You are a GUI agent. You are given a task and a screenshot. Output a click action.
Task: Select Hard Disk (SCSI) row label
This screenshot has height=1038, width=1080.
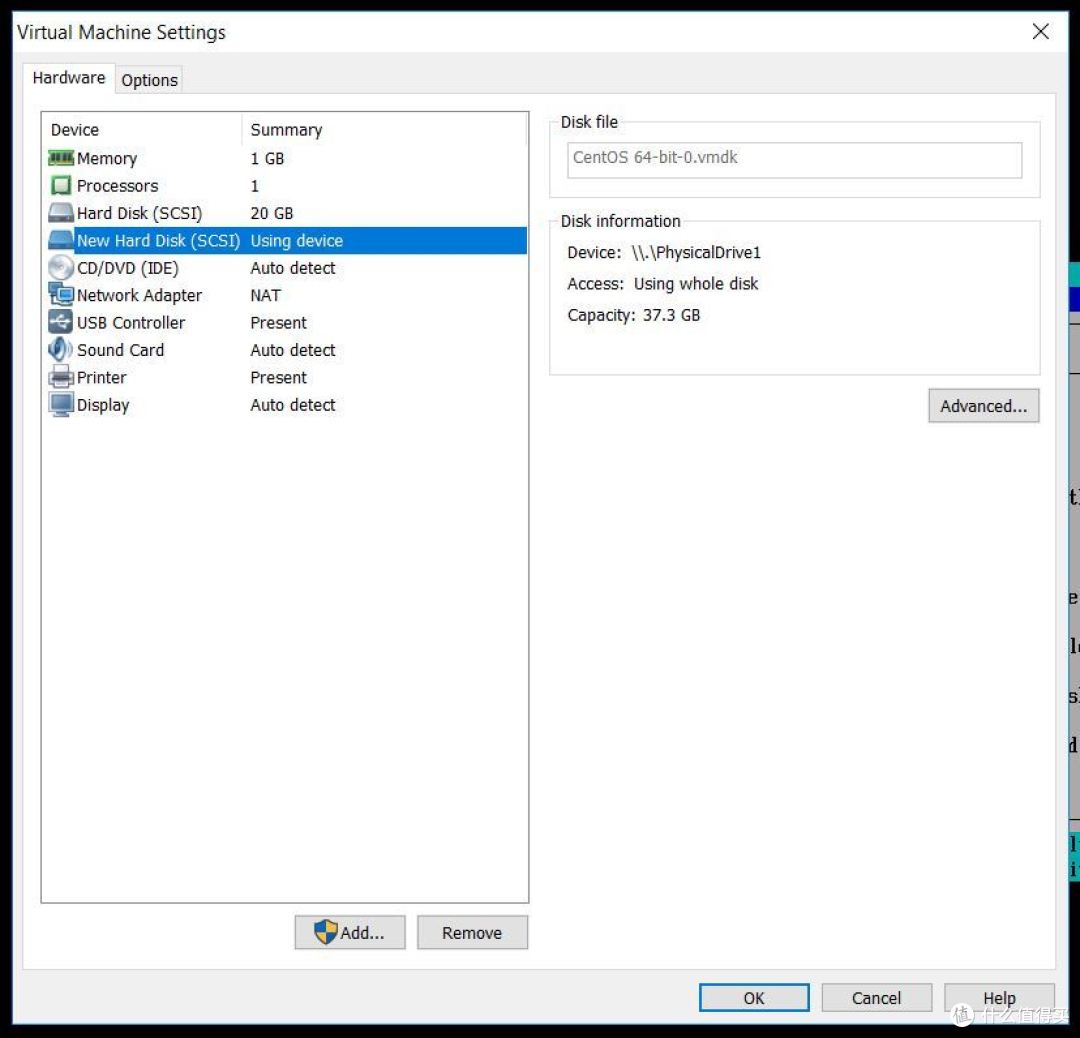click(x=140, y=214)
